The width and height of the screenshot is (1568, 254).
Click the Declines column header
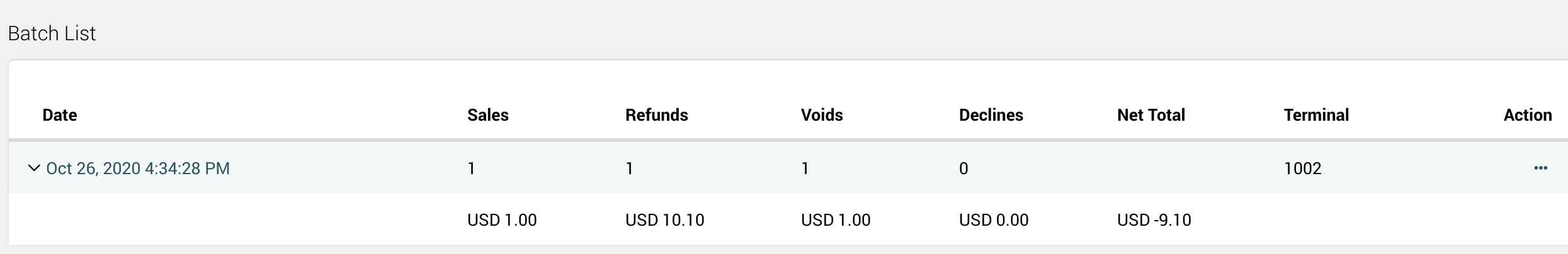click(x=991, y=115)
